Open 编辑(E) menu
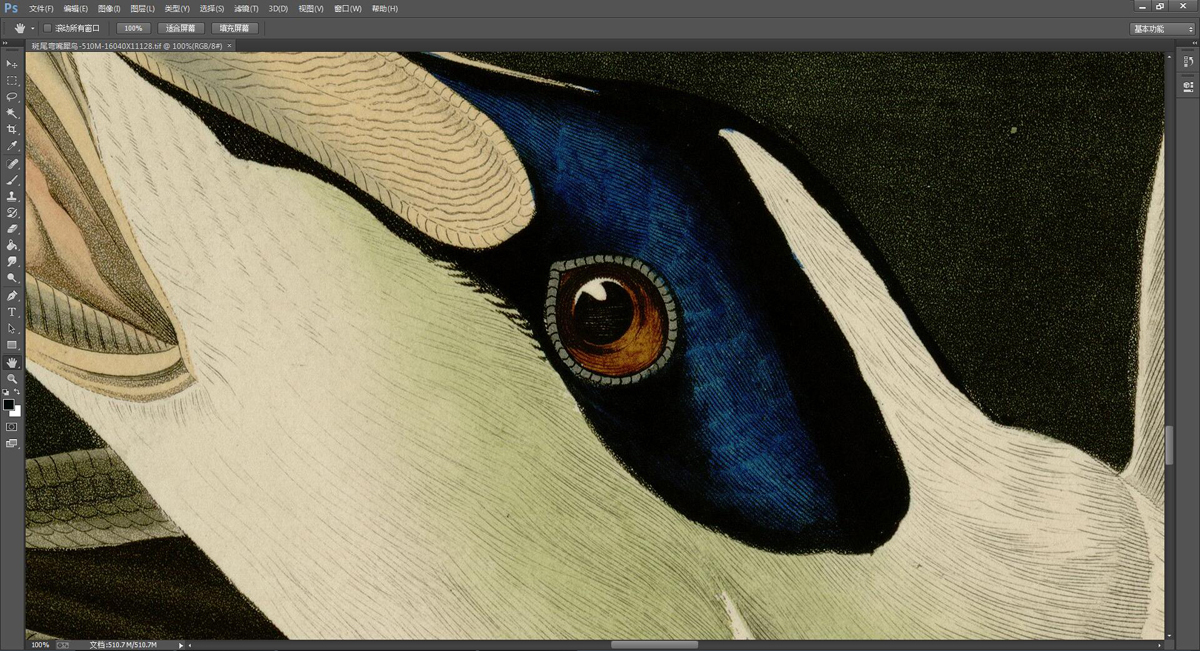Image resolution: width=1200 pixels, height=651 pixels. click(76, 8)
